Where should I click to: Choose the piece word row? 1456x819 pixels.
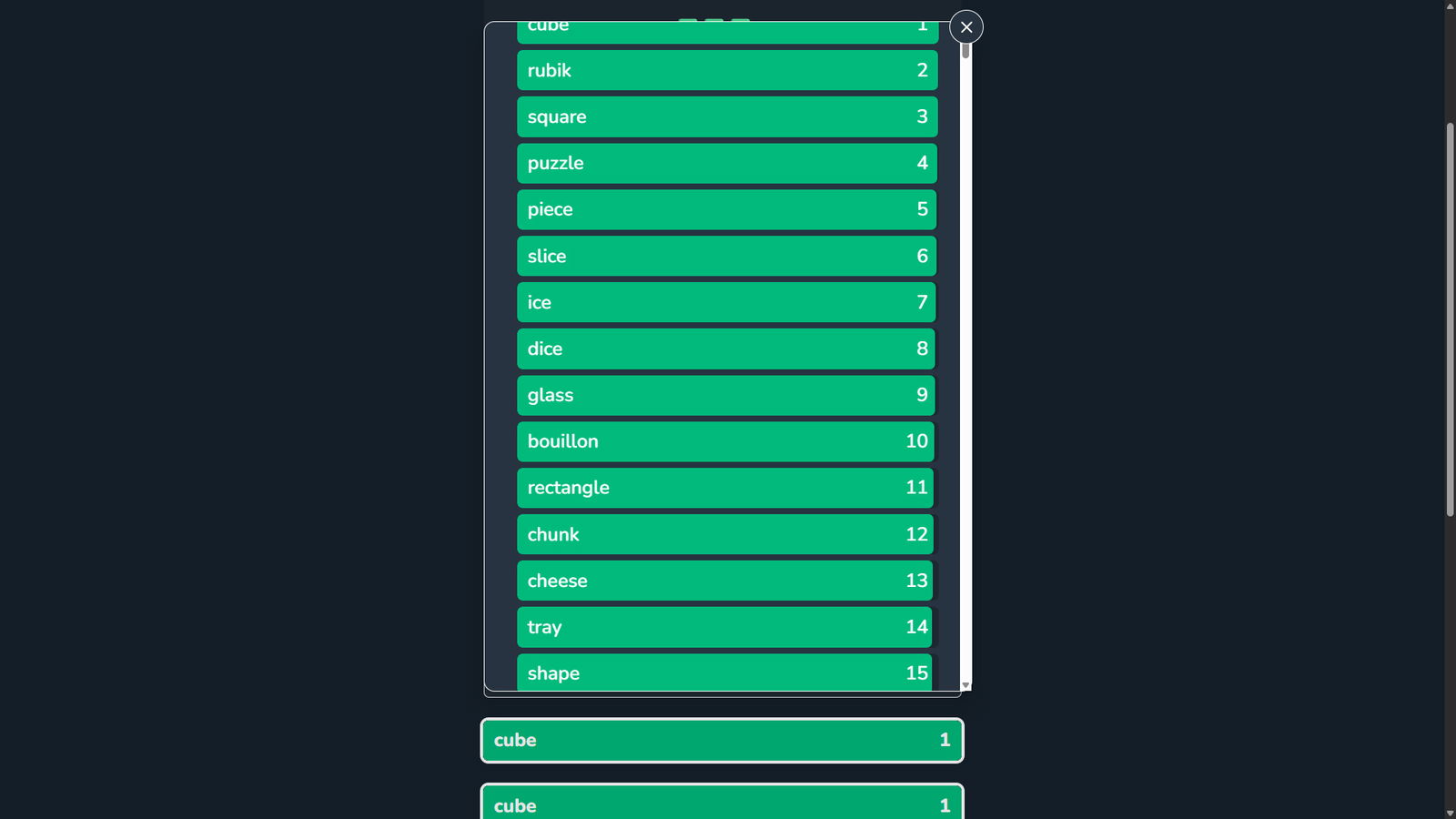[x=726, y=209]
